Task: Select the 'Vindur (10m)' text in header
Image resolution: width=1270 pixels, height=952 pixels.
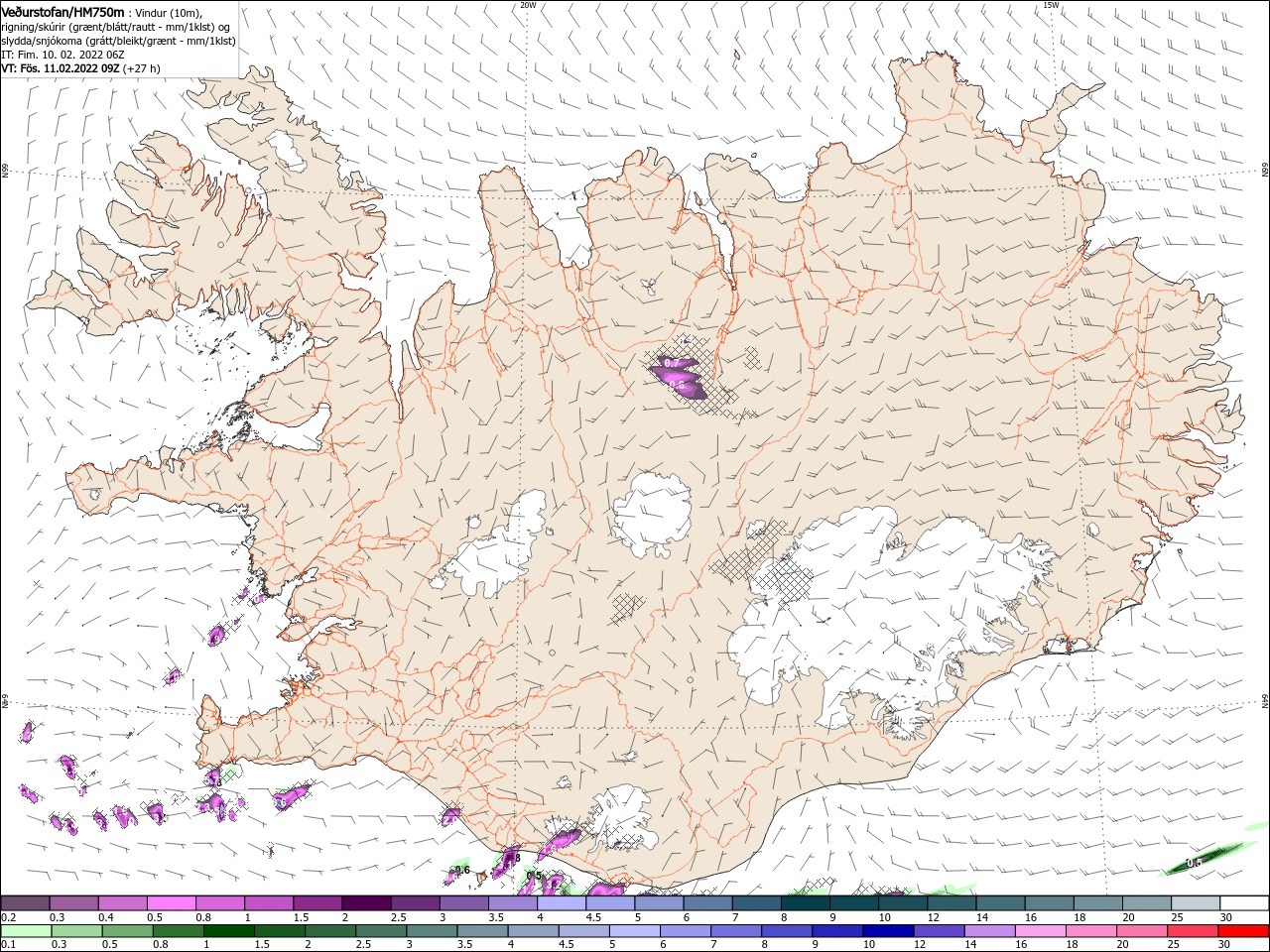Action: pos(167,12)
